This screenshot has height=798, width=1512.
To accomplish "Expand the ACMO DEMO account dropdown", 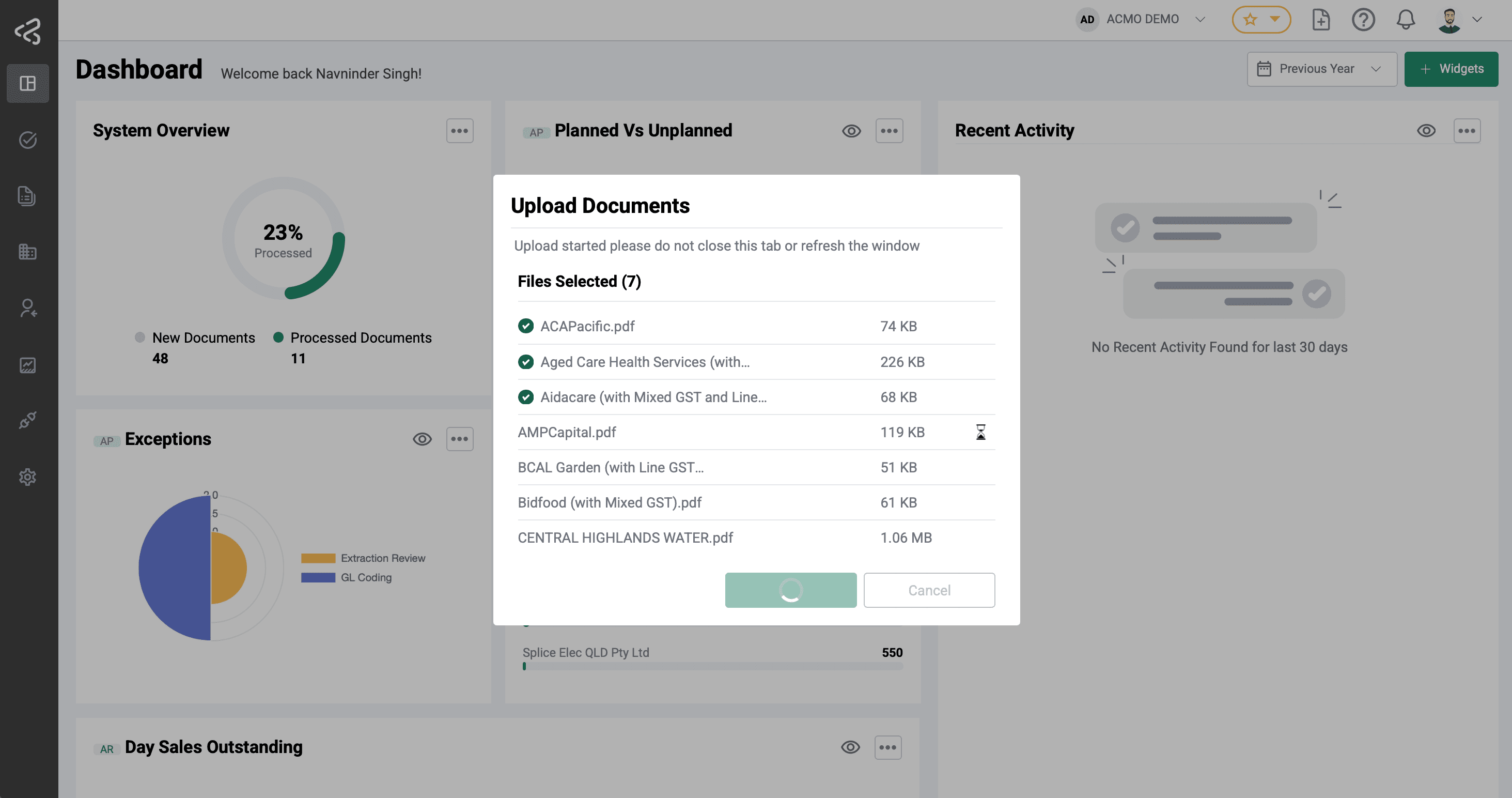I will (1199, 19).
